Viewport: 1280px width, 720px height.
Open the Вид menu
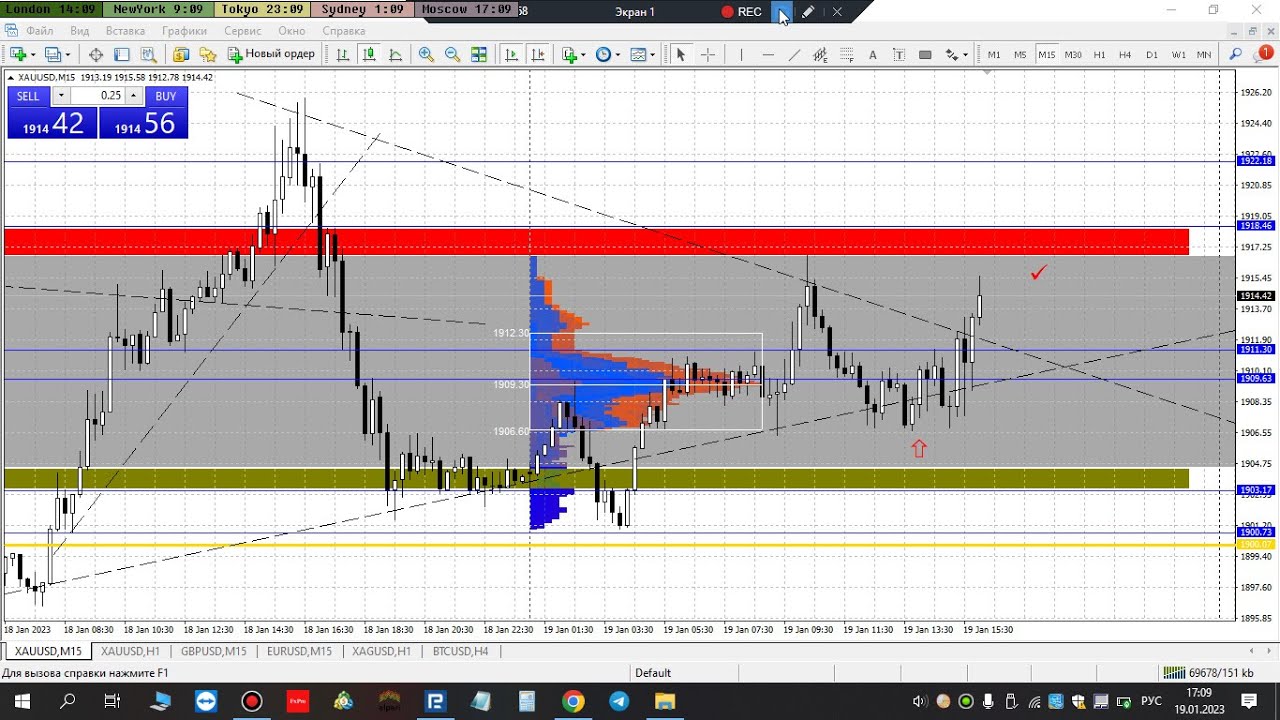point(80,31)
